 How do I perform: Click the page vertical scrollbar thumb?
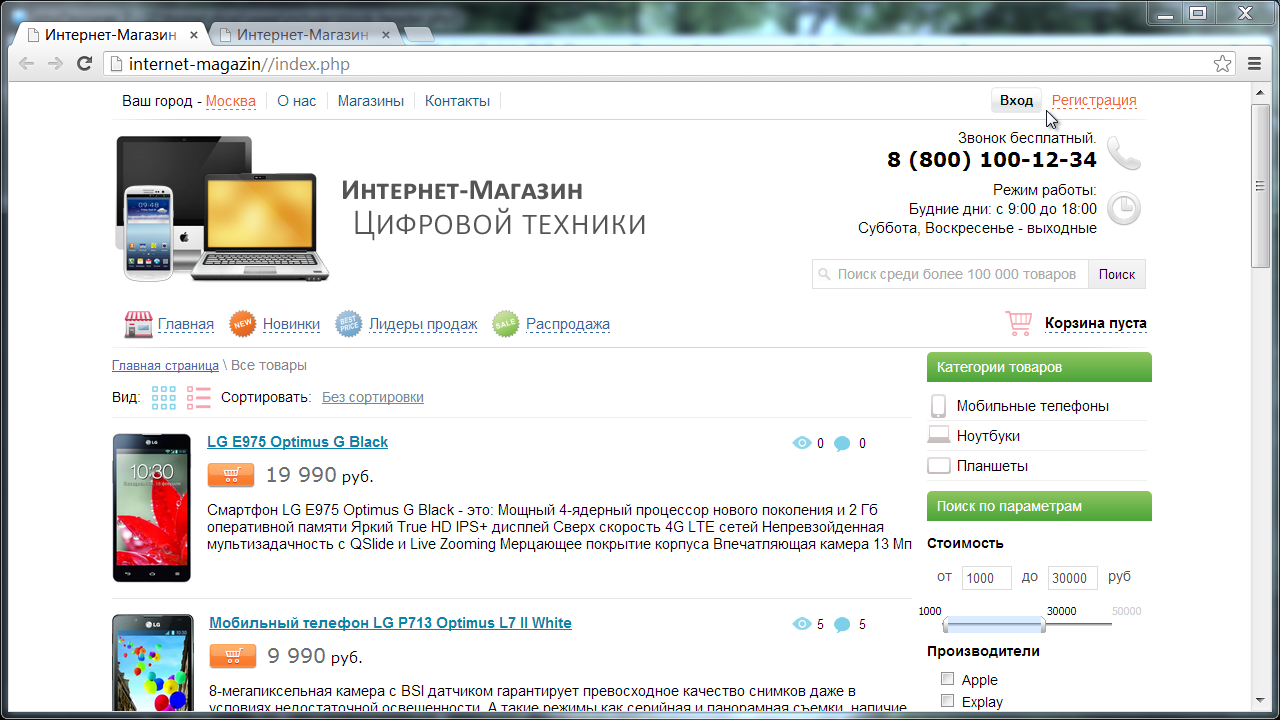click(1260, 185)
